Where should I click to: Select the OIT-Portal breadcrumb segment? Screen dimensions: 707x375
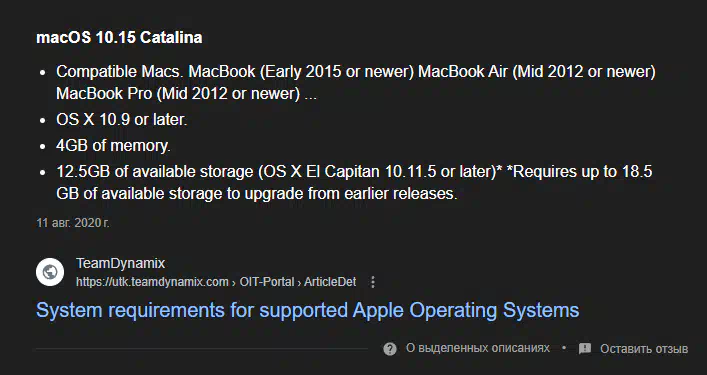[266, 282]
